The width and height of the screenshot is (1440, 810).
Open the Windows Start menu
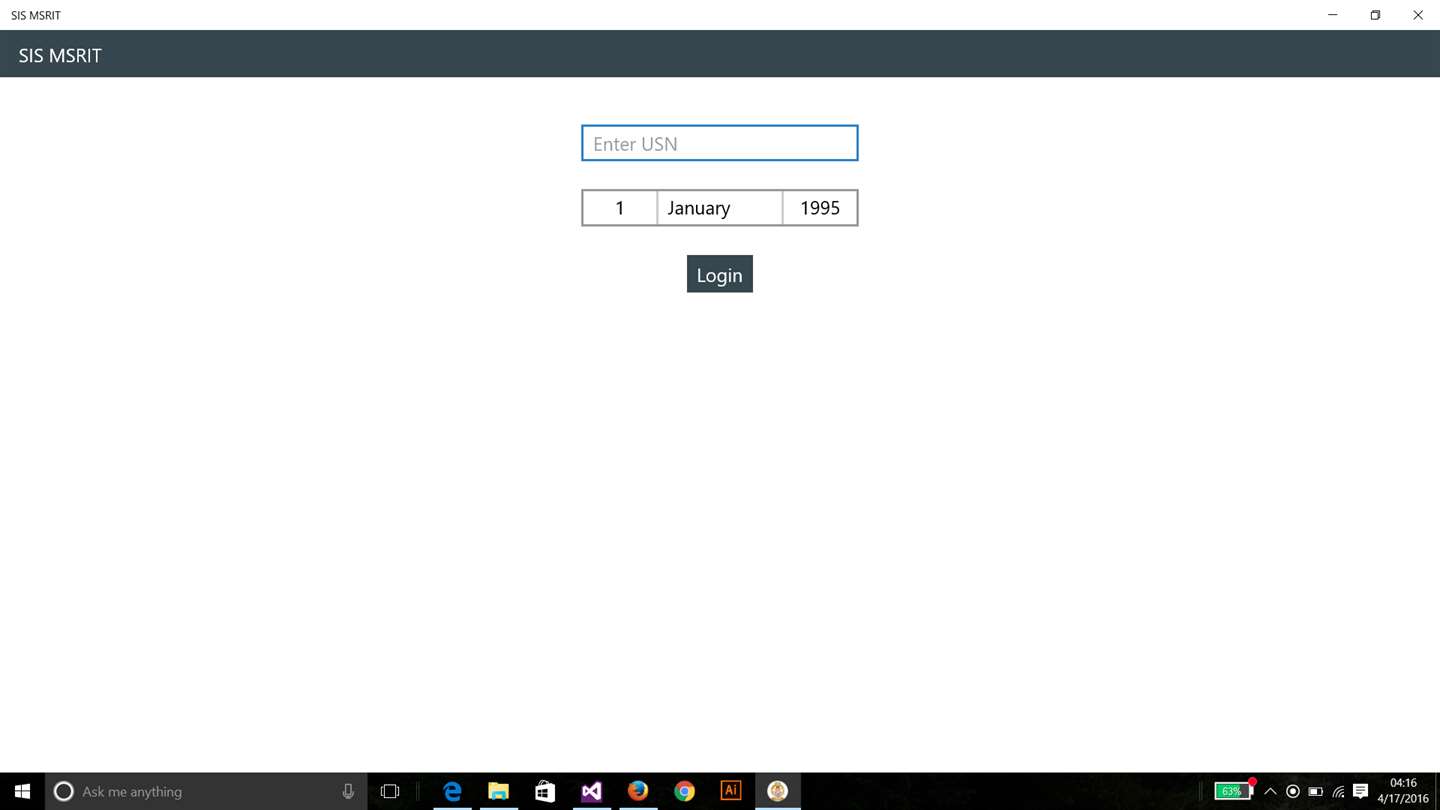22,791
